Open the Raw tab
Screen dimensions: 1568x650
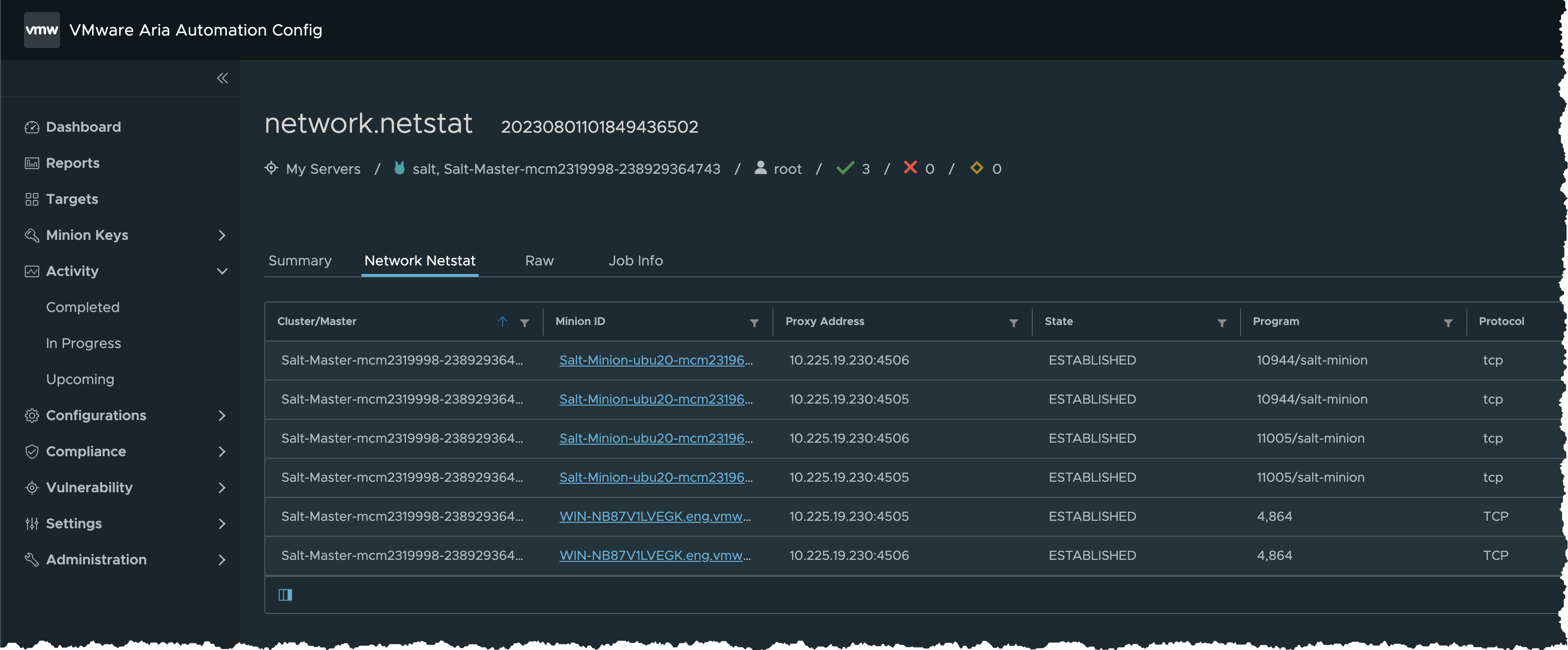(x=539, y=260)
